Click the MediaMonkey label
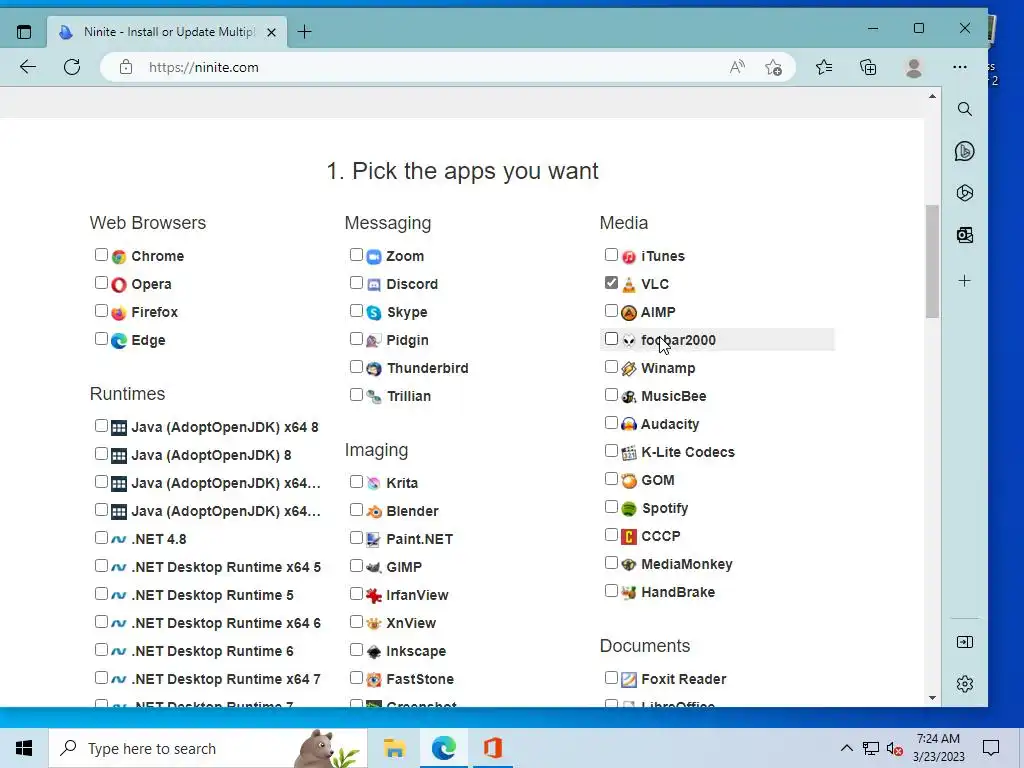1024x768 pixels. (687, 564)
